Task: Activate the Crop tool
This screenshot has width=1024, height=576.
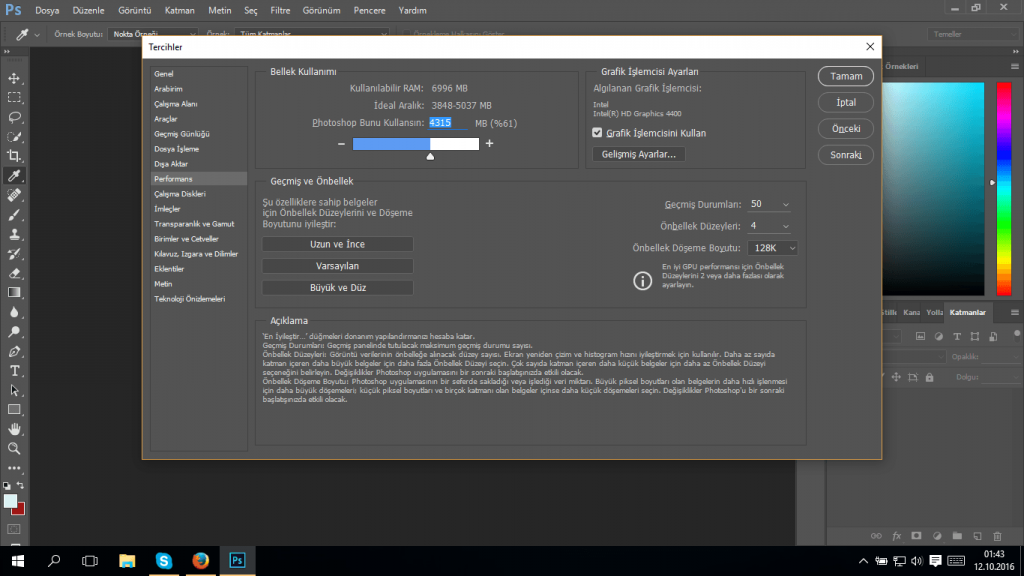Action: coord(13,156)
